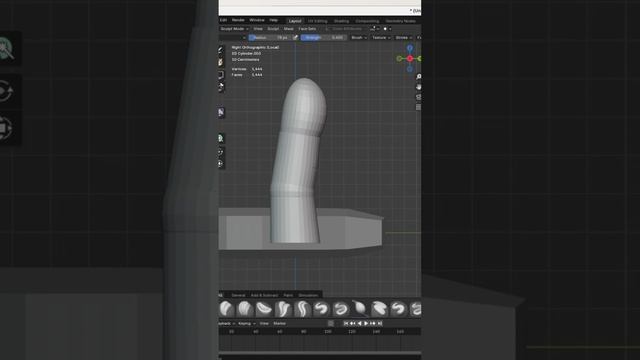Click the lower blue negative Z gizmo axis
The image size is (640, 360).
click(410, 69)
